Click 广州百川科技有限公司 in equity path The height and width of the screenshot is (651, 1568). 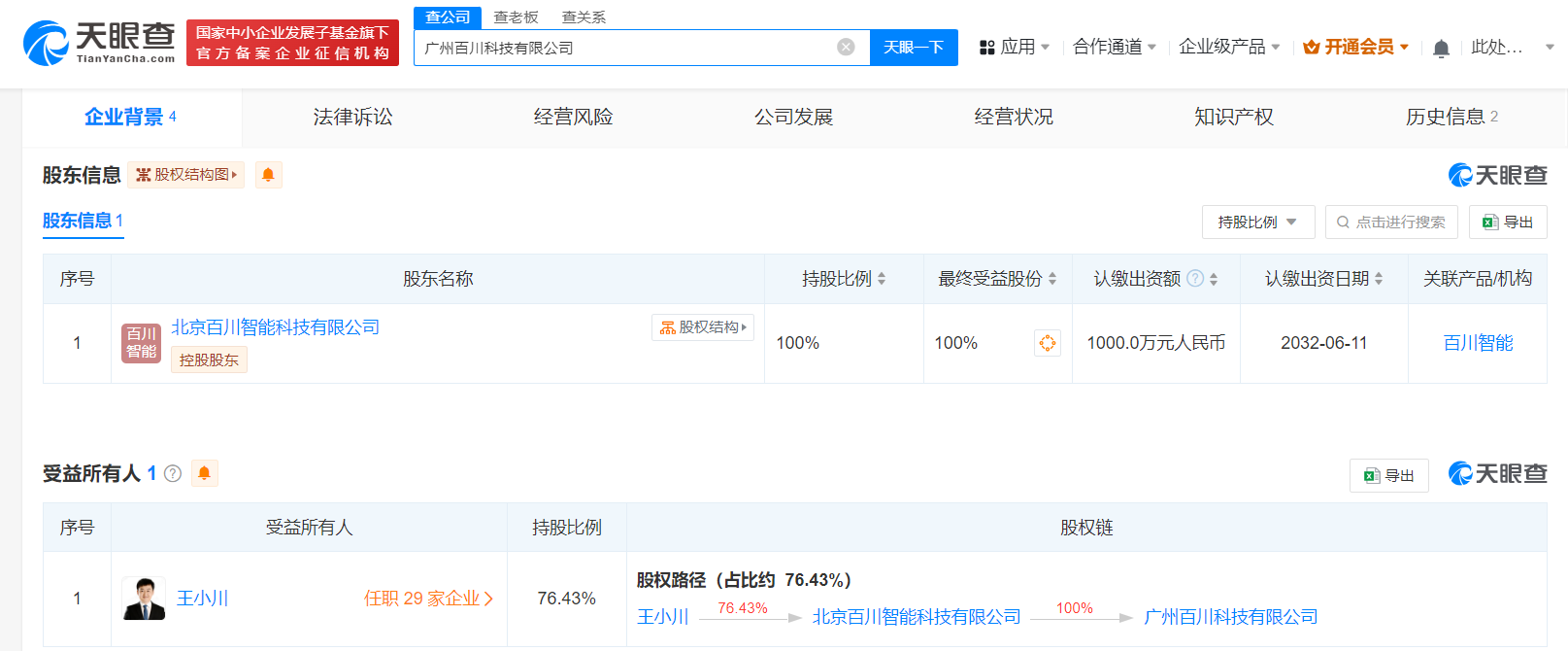pyautogui.click(x=1231, y=617)
